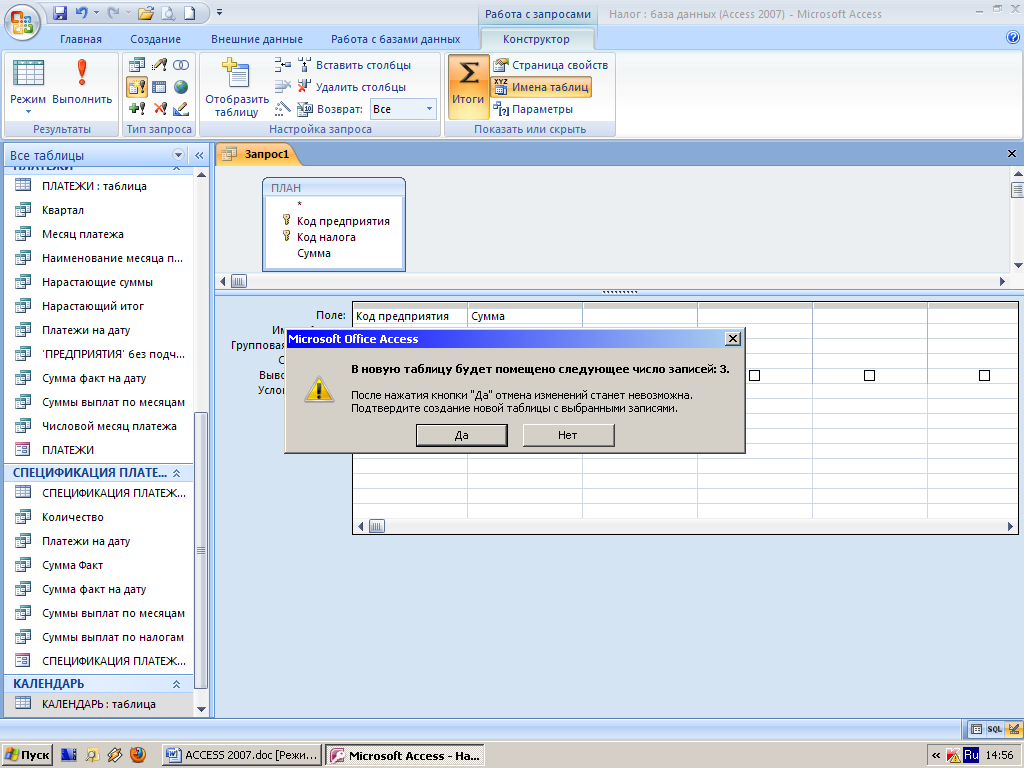Open Работа с базами данных tab

[x=395, y=39]
